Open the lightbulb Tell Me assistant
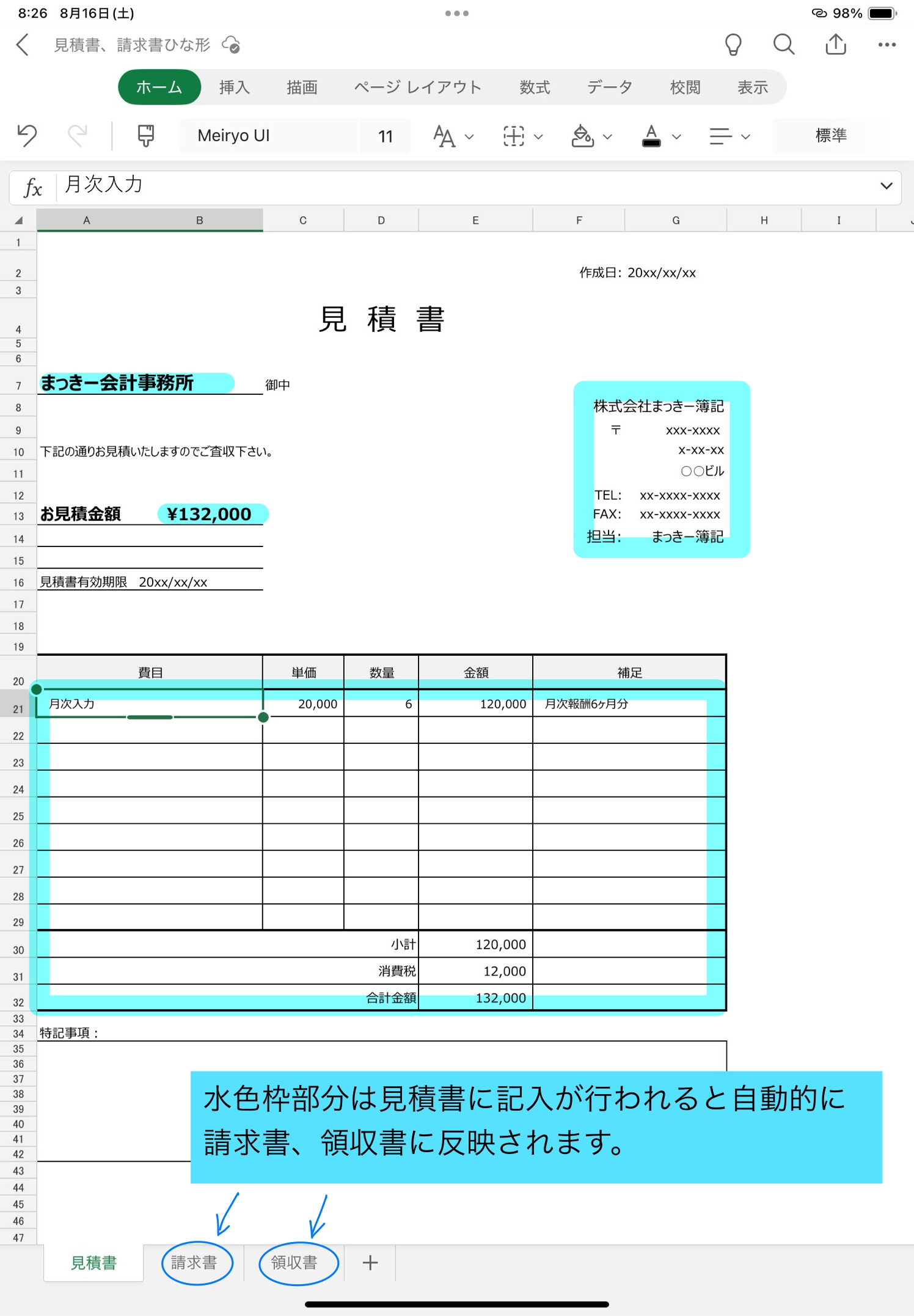 [733, 45]
